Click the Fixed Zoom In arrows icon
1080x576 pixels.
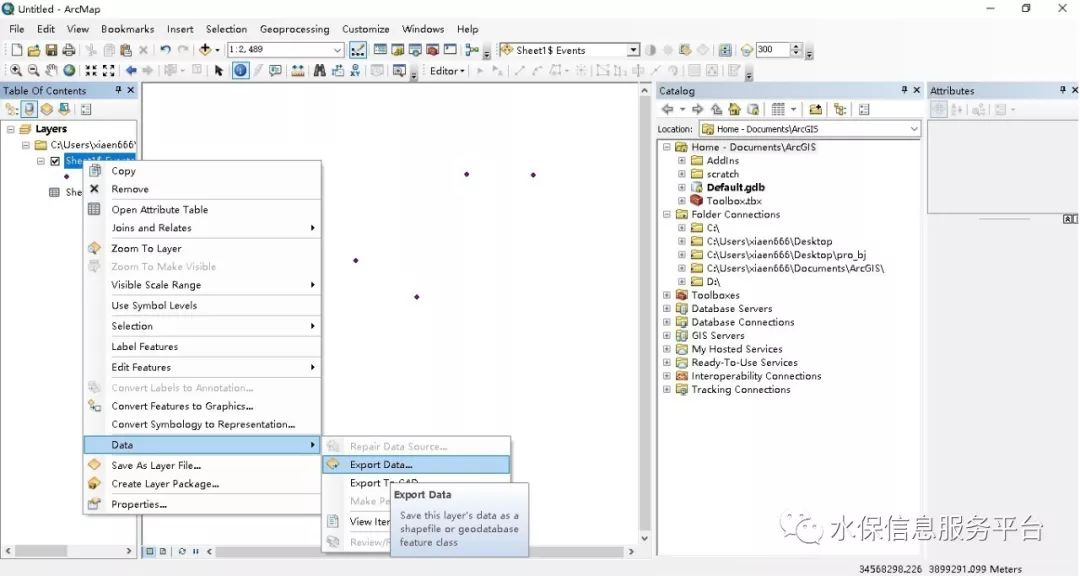click(91, 70)
